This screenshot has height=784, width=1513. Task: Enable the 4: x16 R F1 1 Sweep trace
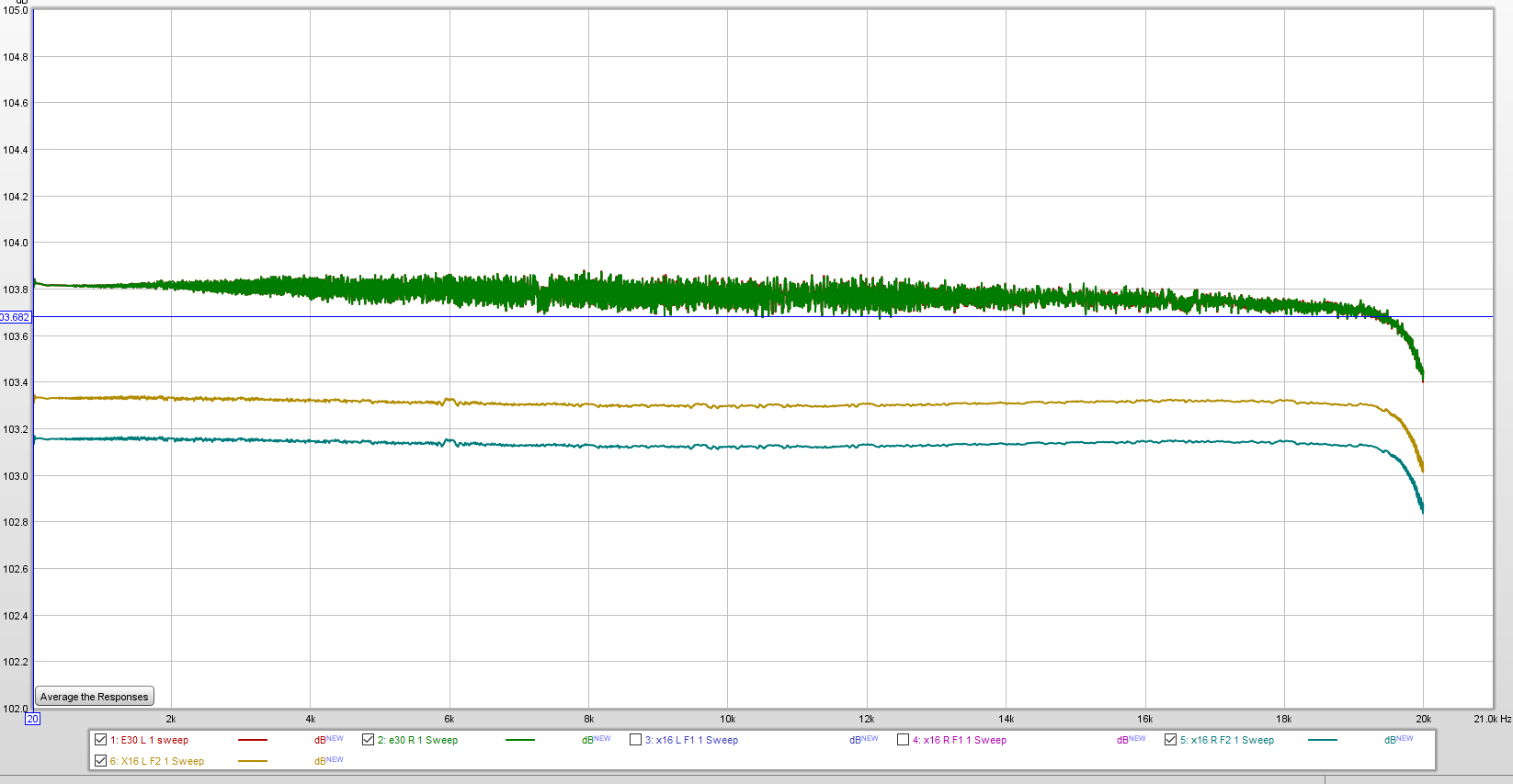click(x=903, y=740)
